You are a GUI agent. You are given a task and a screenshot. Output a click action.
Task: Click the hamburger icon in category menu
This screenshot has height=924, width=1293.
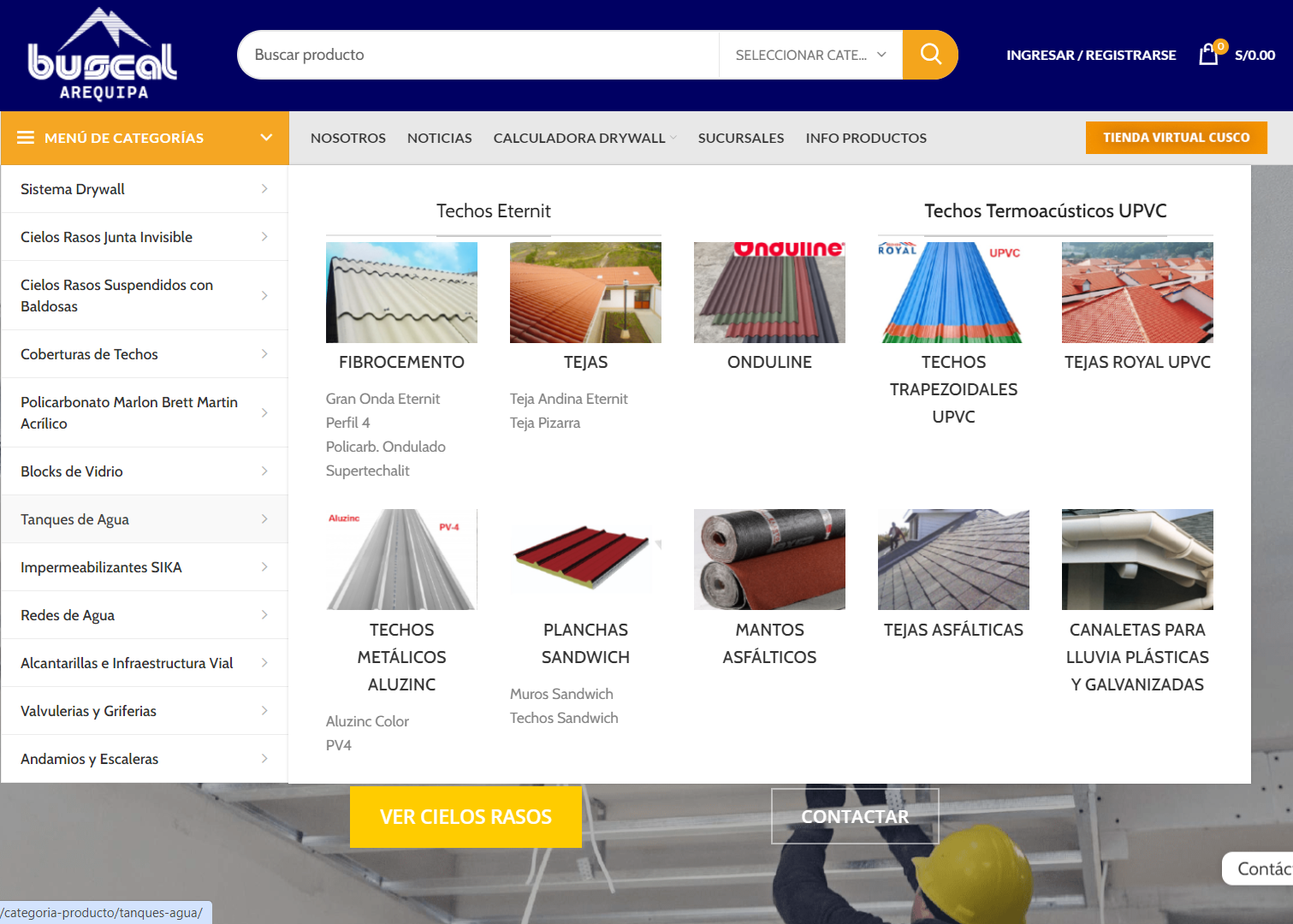point(26,138)
